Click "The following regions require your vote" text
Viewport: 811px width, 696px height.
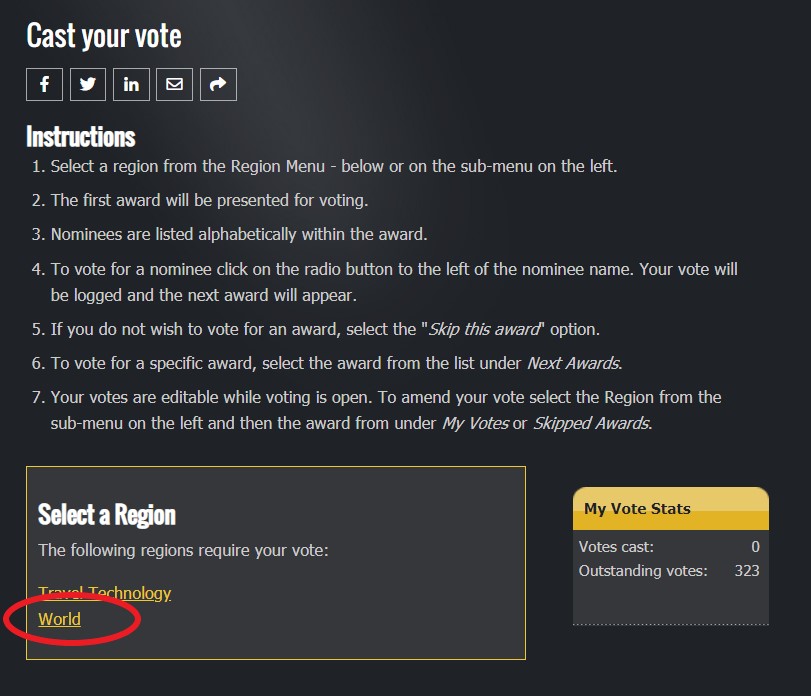tap(183, 550)
